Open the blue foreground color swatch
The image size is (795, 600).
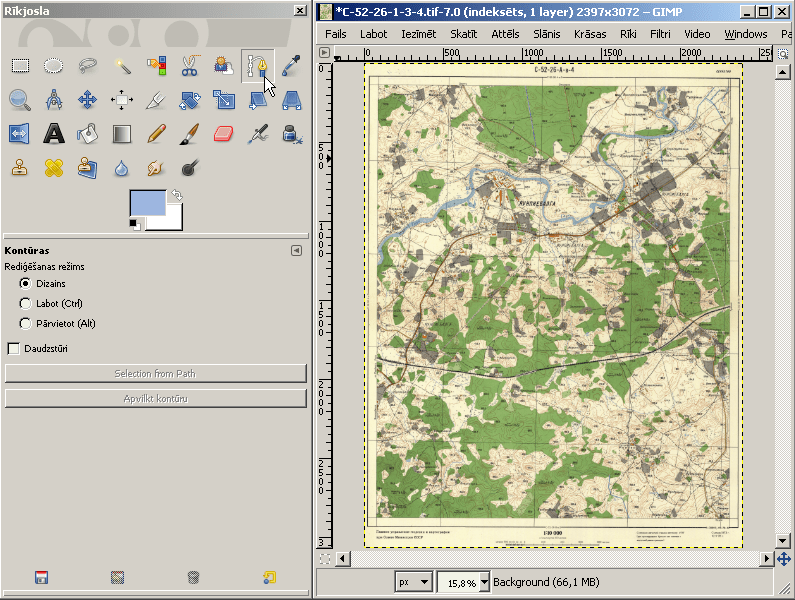[x=148, y=203]
